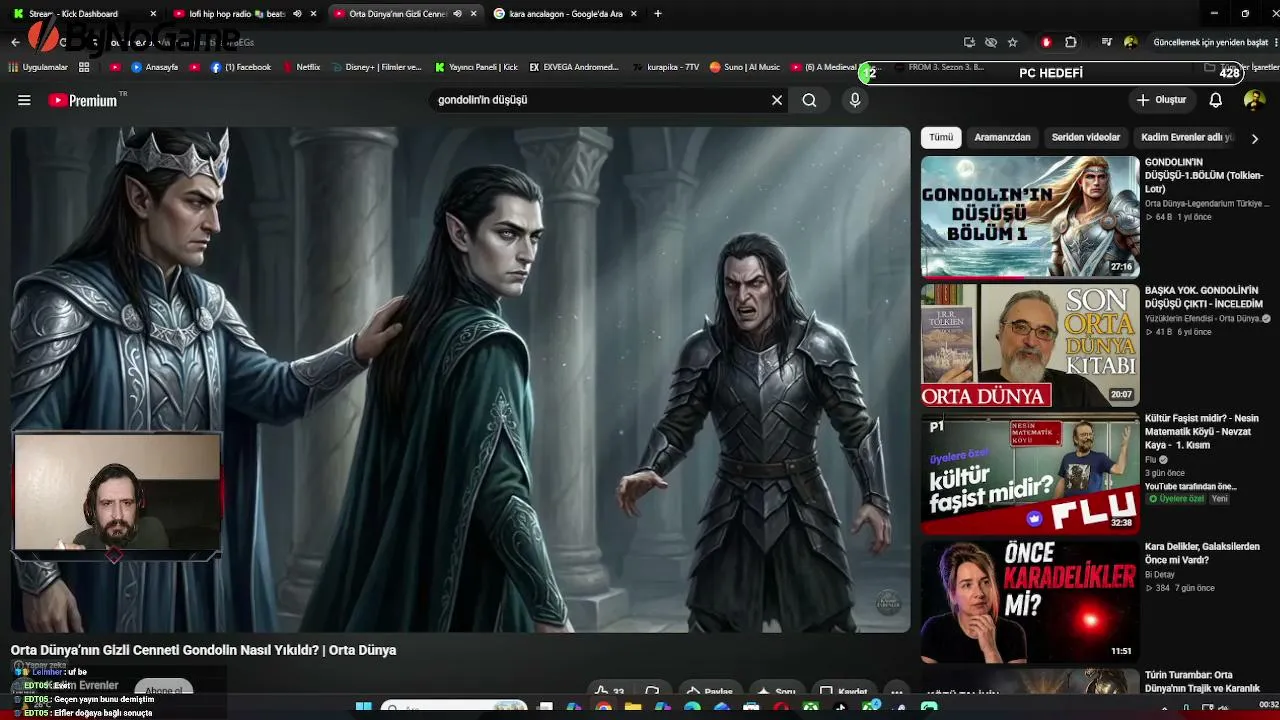Clear the search text with the X icon
The image size is (1280, 720).
coord(777,100)
